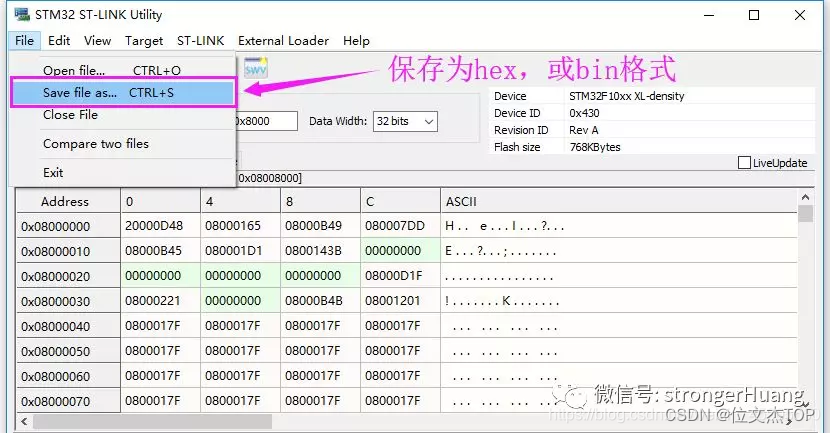Click address row 0x08000020

tap(68, 276)
